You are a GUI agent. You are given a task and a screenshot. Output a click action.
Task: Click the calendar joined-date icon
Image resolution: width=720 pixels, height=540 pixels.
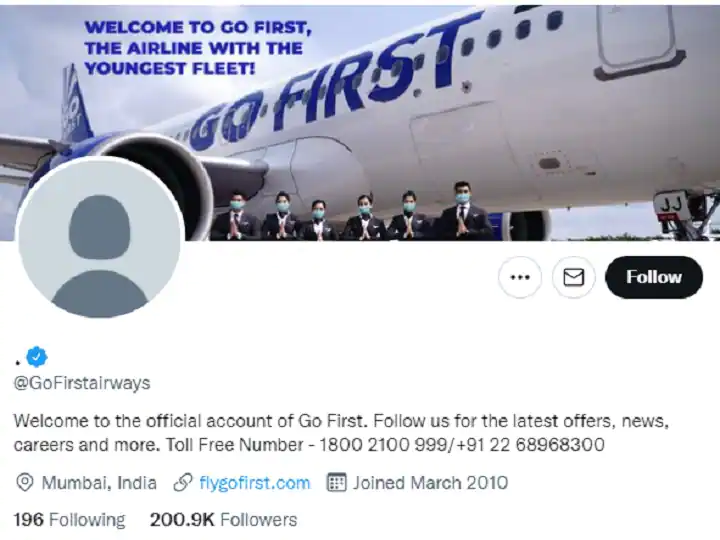tap(336, 483)
